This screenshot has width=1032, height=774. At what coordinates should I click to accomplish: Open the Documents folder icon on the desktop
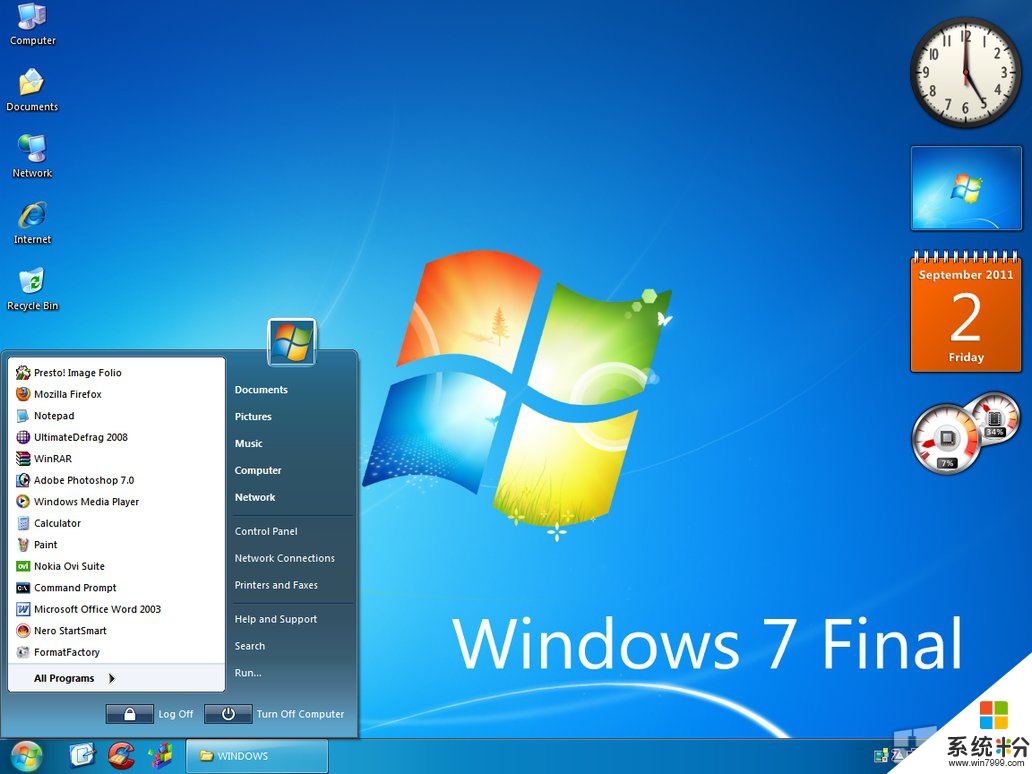point(32,90)
